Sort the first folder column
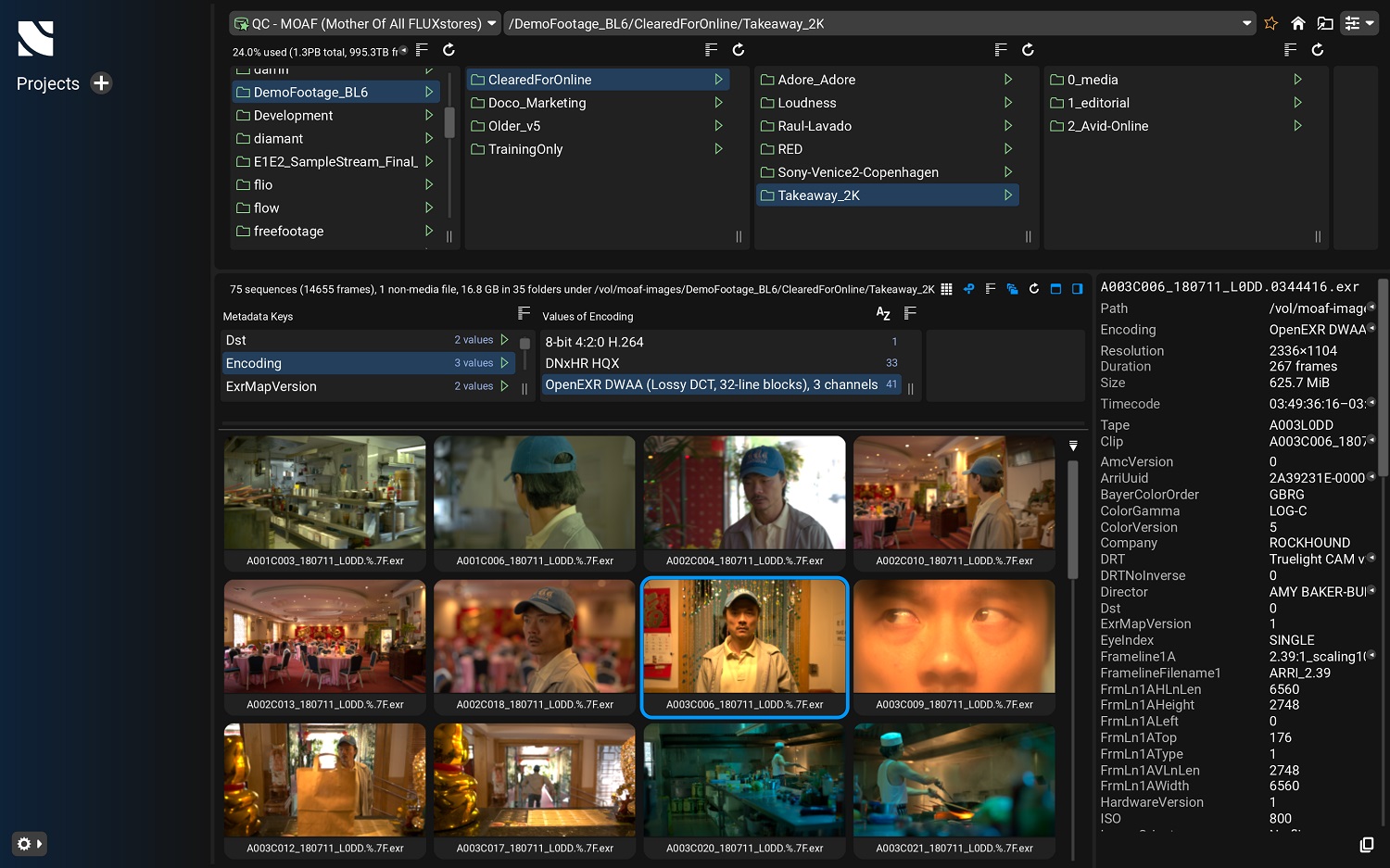 click(423, 50)
